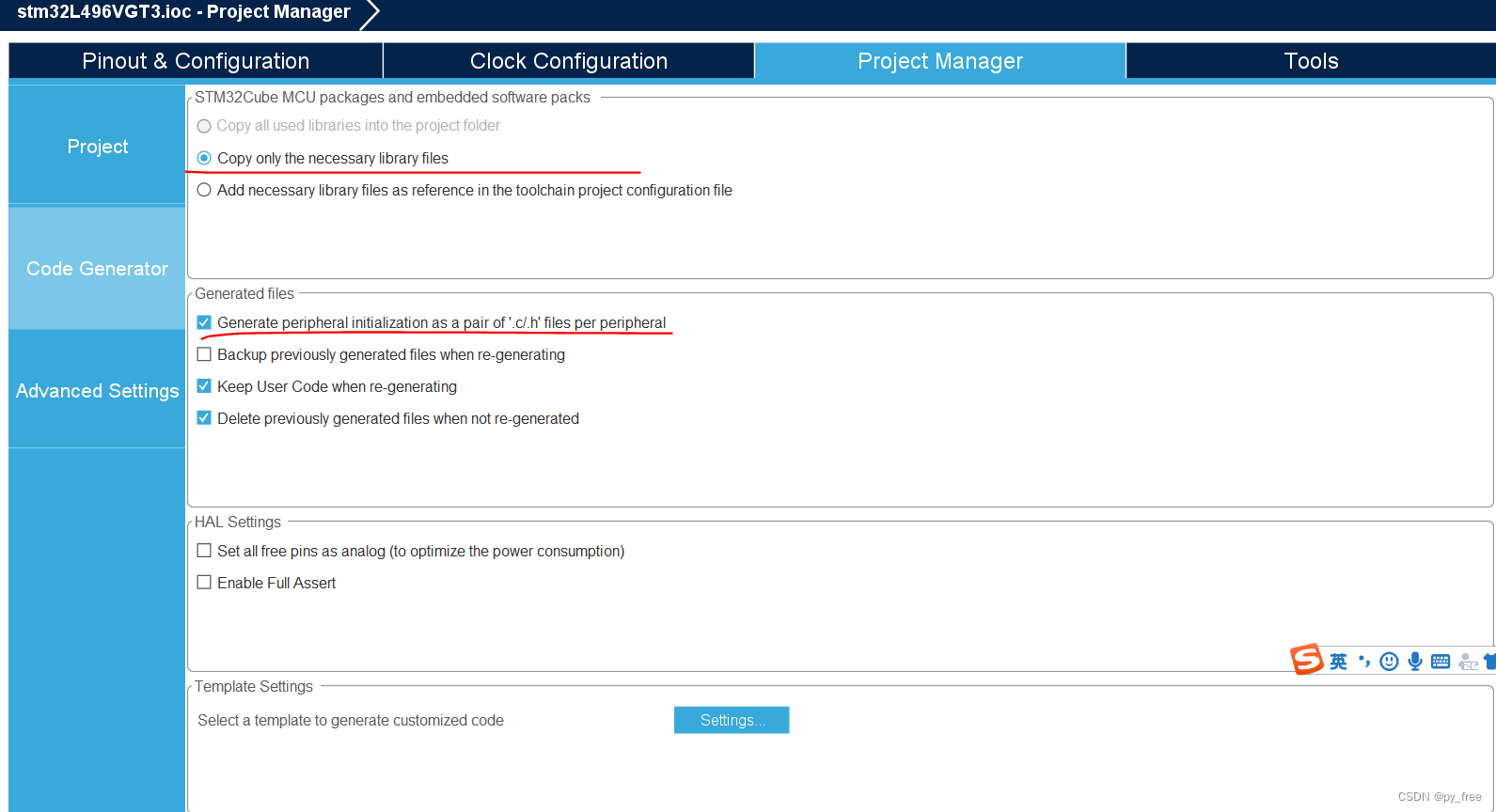Viewport: 1496px width, 812px height.
Task: Switch to Pinout & Configuration tab
Action: (x=196, y=61)
